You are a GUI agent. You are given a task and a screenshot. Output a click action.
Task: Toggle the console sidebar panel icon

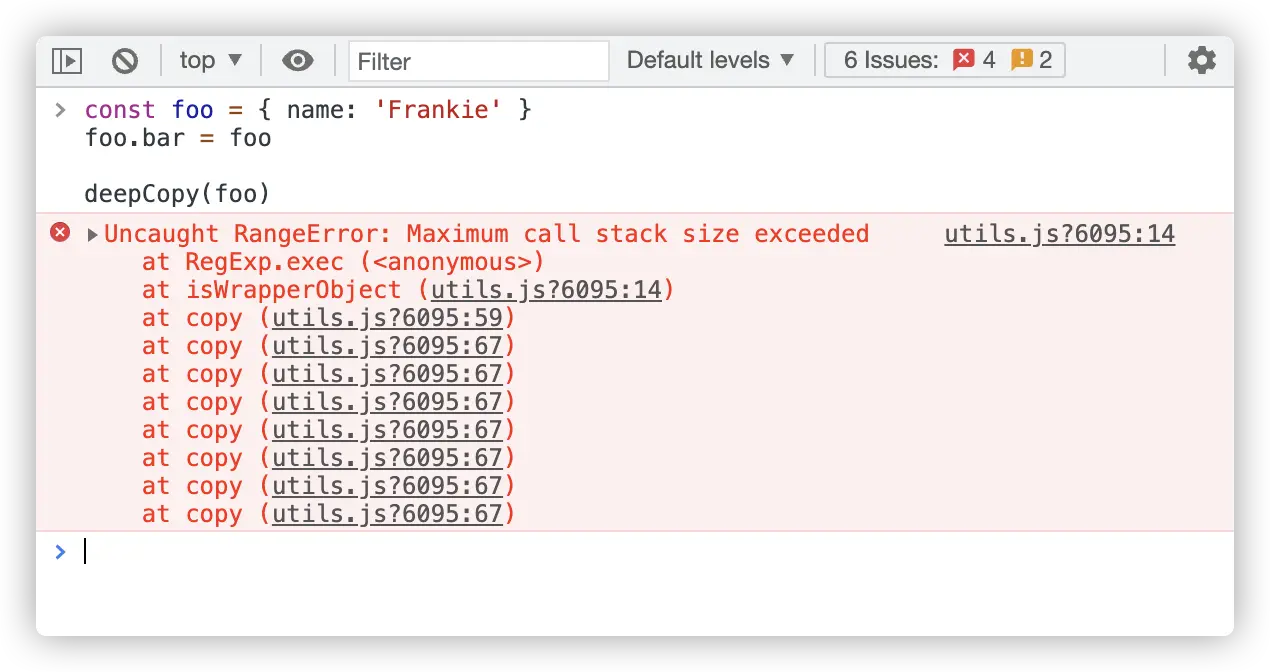point(67,61)
